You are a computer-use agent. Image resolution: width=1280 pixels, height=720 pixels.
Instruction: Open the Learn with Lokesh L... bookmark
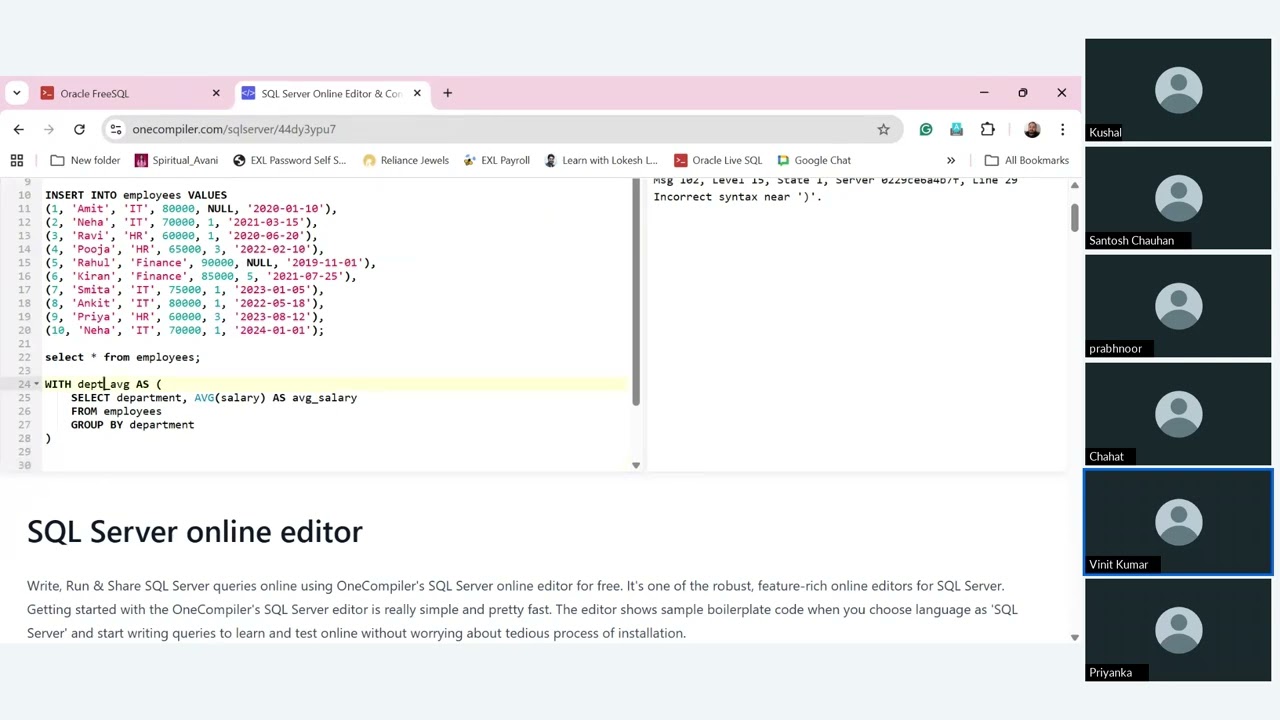601,160
